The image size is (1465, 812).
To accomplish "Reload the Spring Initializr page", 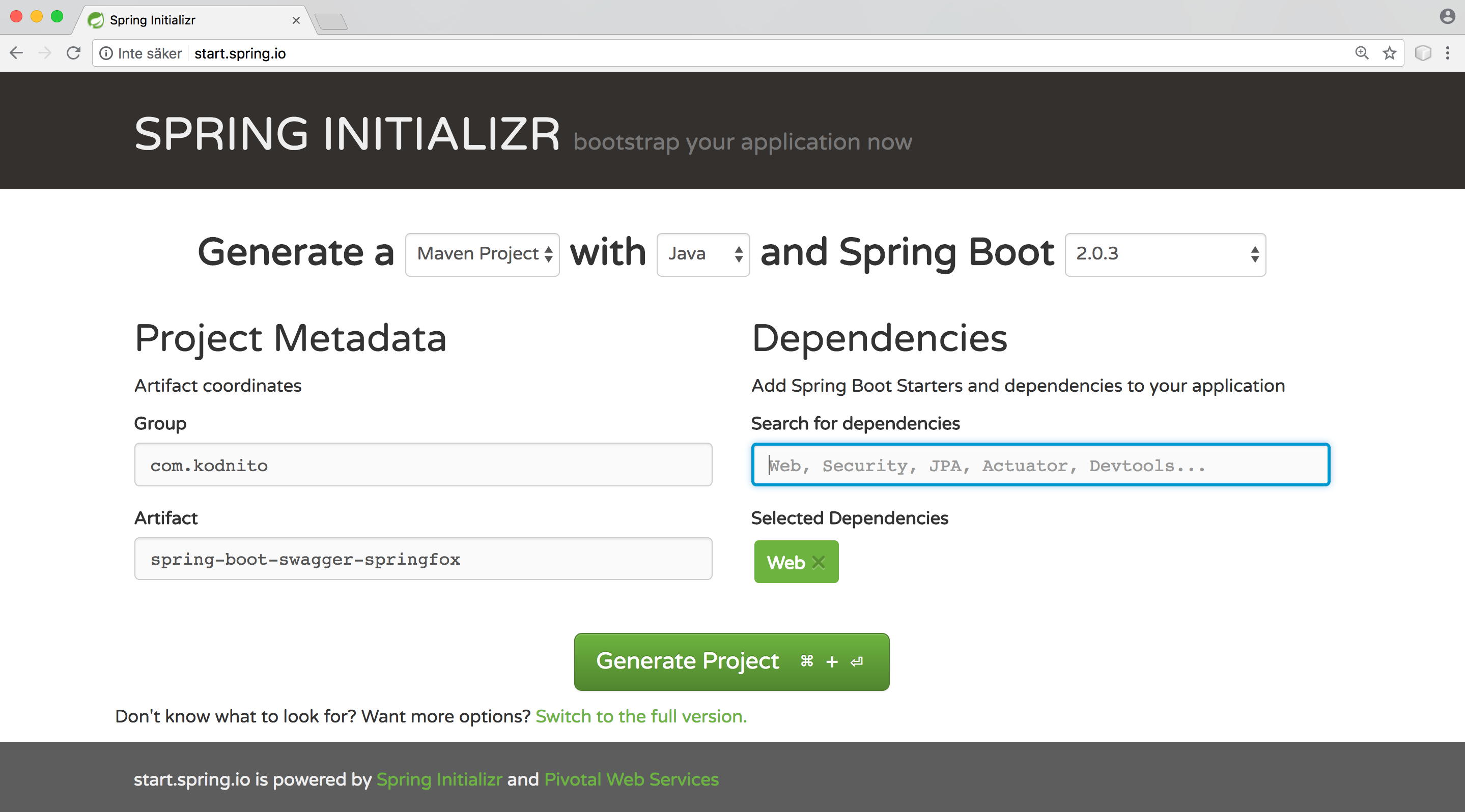I will click(73, 53).
